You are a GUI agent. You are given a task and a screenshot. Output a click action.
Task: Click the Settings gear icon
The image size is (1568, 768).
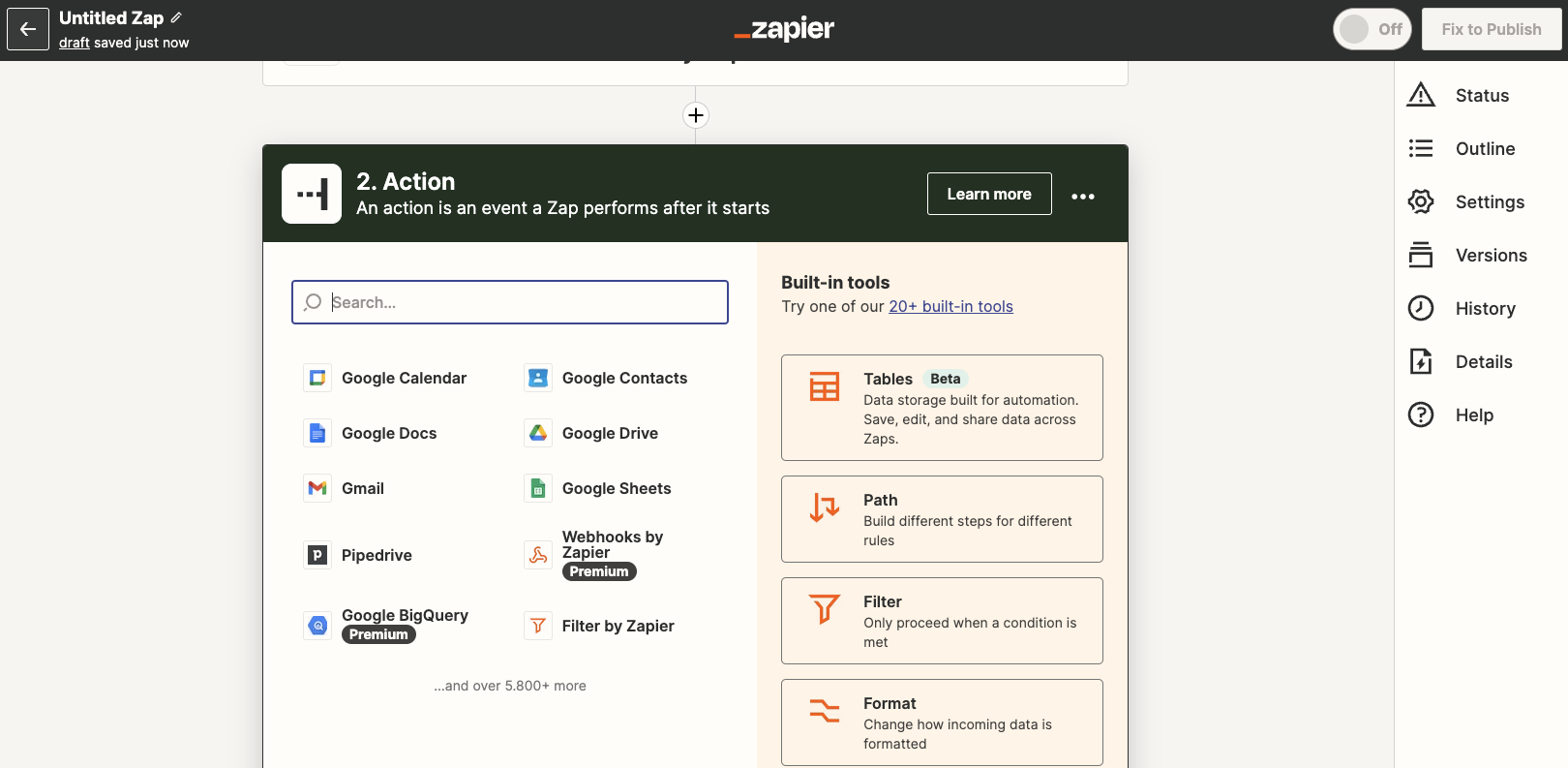pyautogui.click(x=1421, y=201)
